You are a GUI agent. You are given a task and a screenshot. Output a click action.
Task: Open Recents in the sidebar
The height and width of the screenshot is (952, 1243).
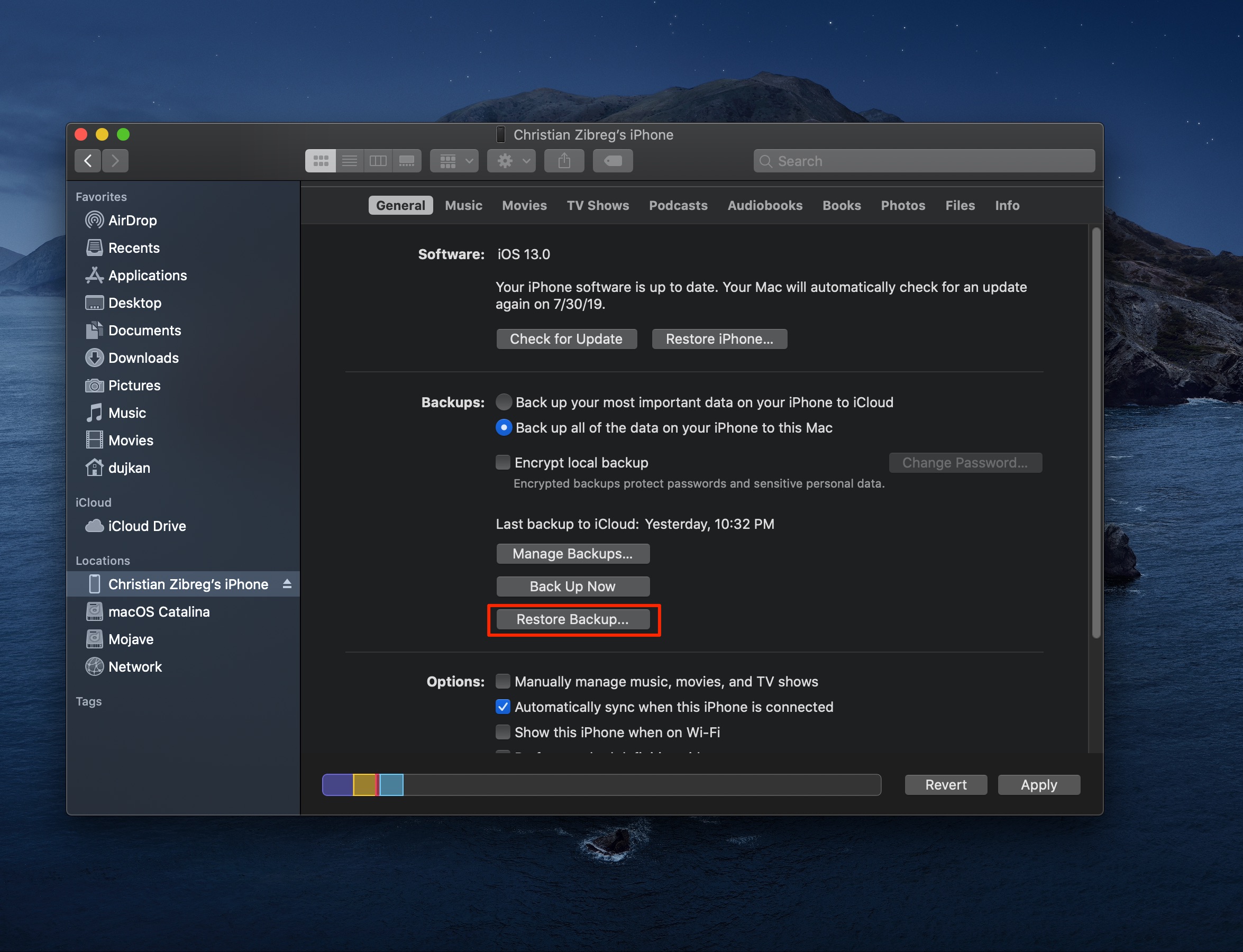pyautogui.click(x=183, y=248)
